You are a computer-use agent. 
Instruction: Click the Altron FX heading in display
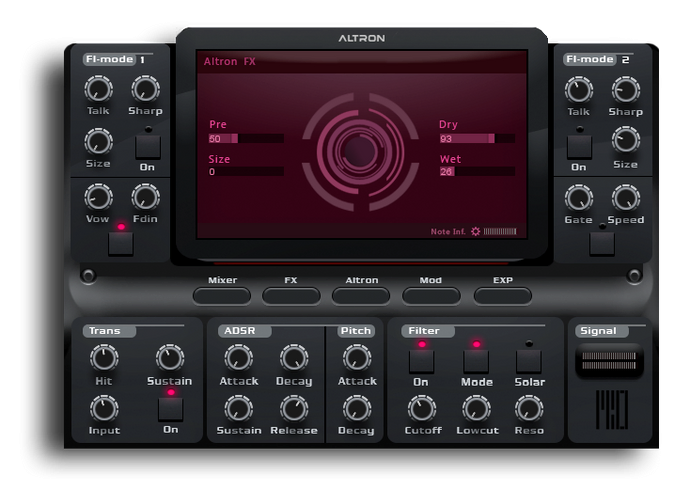point(230,62)
